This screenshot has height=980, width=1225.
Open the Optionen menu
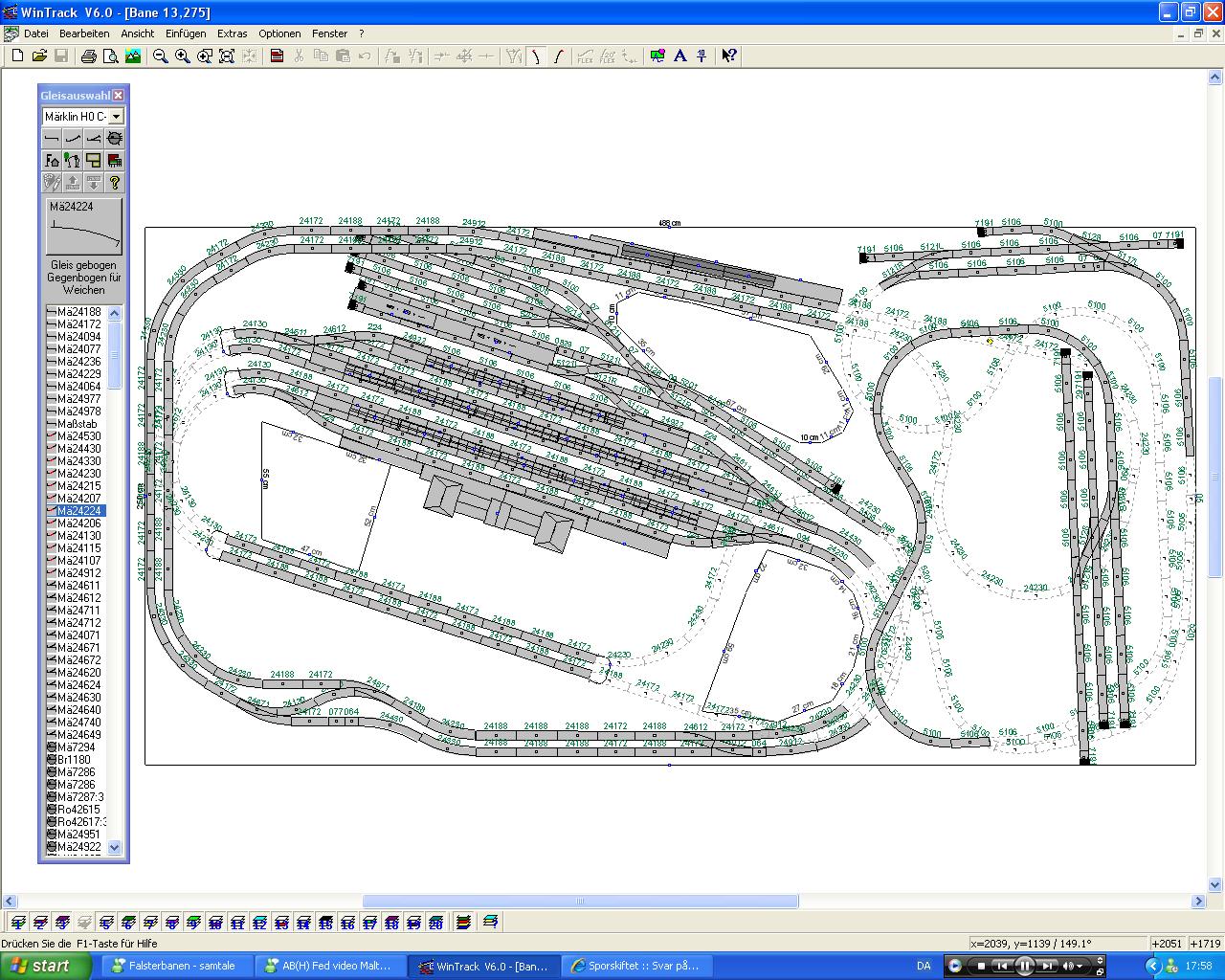click(x=279, y=33)
